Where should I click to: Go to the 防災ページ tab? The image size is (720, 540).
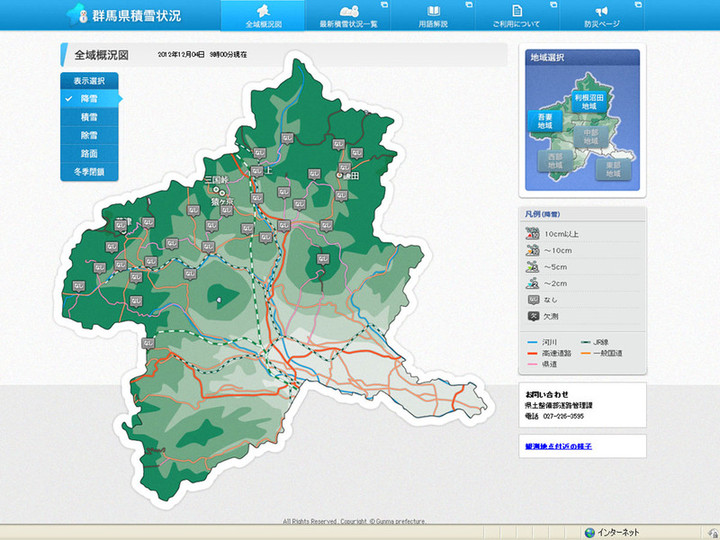[x=602, y=16]
